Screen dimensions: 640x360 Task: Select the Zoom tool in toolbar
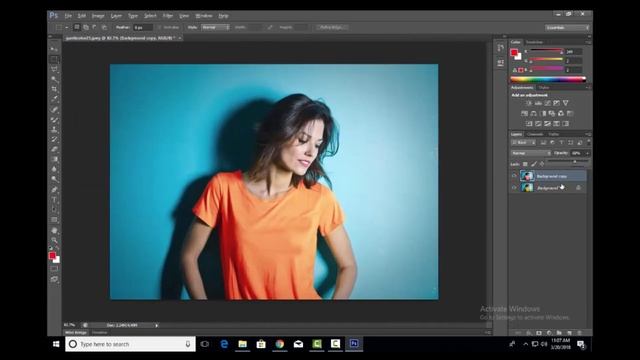coord(54,240)
